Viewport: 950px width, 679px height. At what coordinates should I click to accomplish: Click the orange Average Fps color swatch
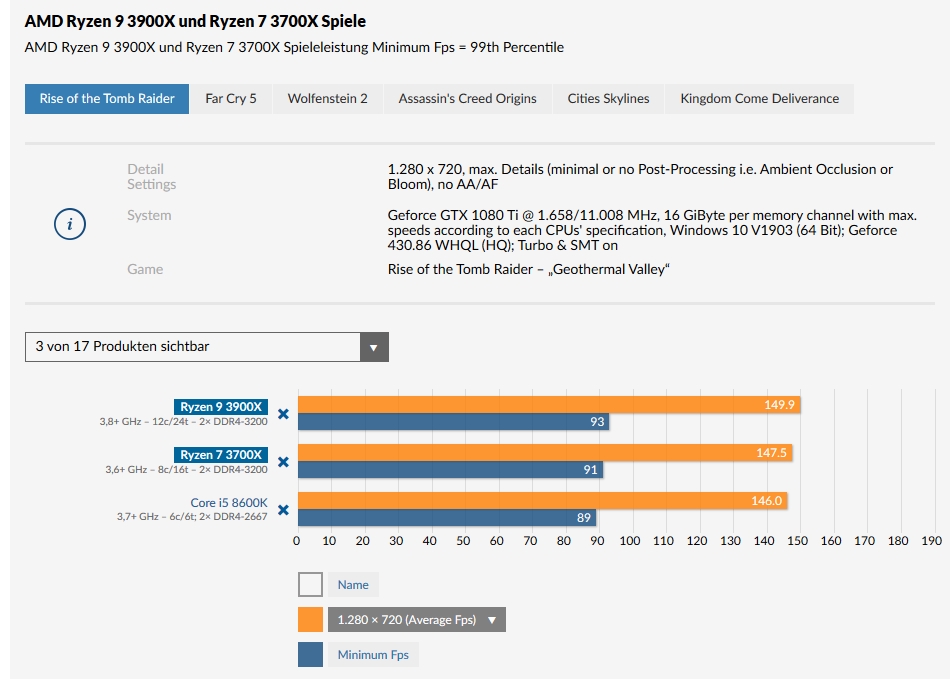[310, 620]
